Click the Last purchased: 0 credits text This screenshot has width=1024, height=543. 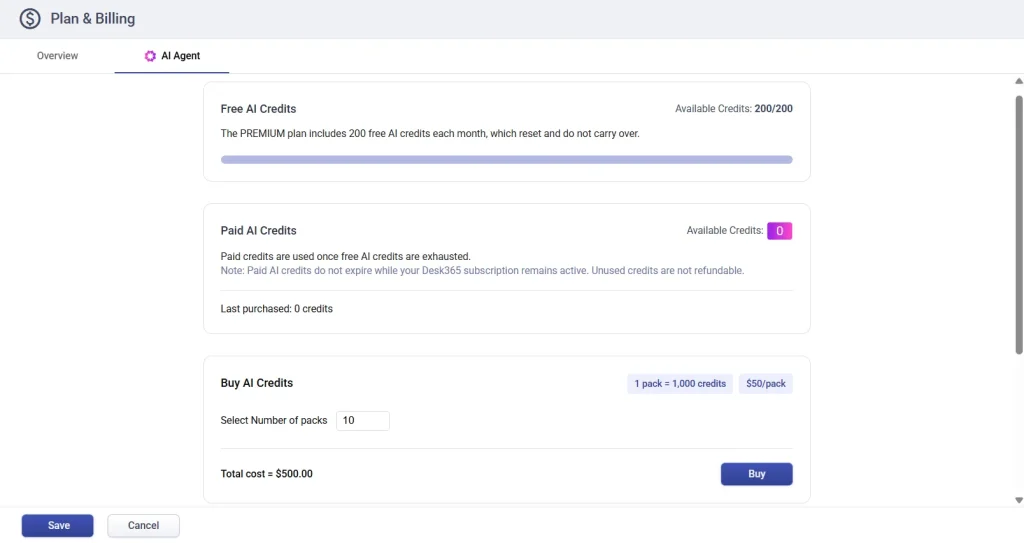[276, 309]
